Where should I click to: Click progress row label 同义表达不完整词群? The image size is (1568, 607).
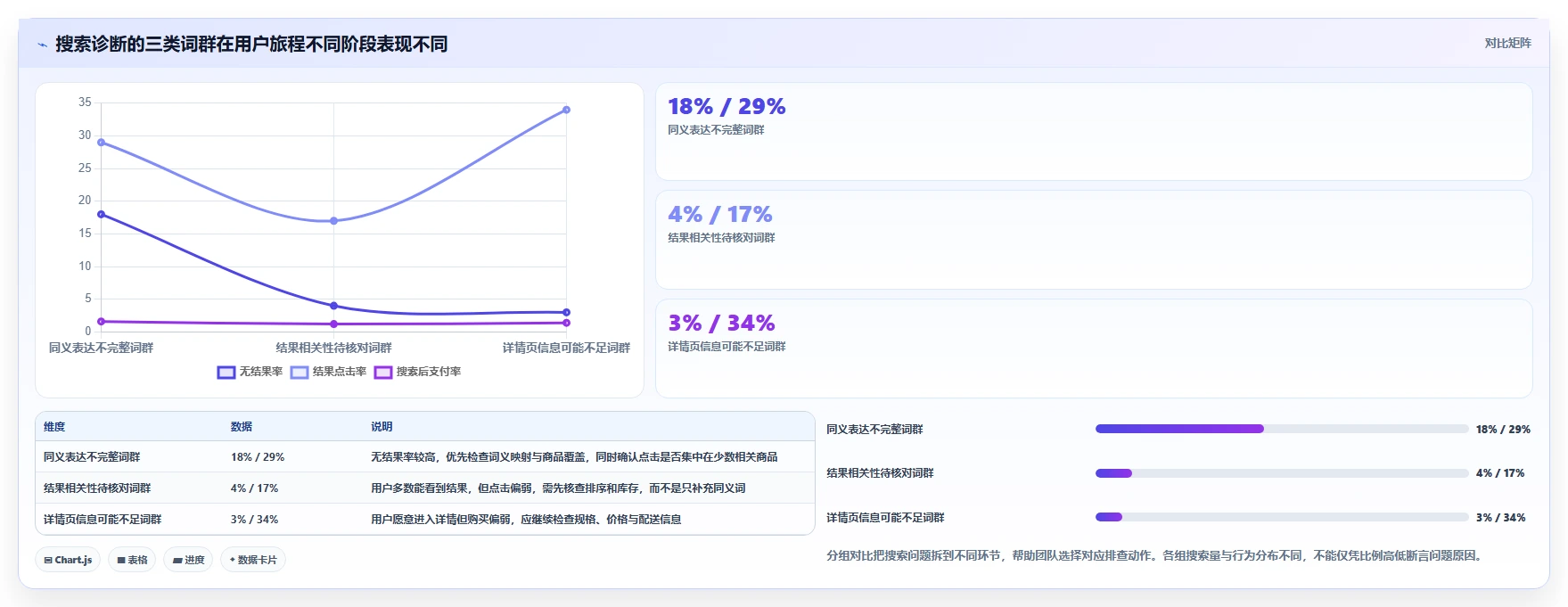[874, 430]
